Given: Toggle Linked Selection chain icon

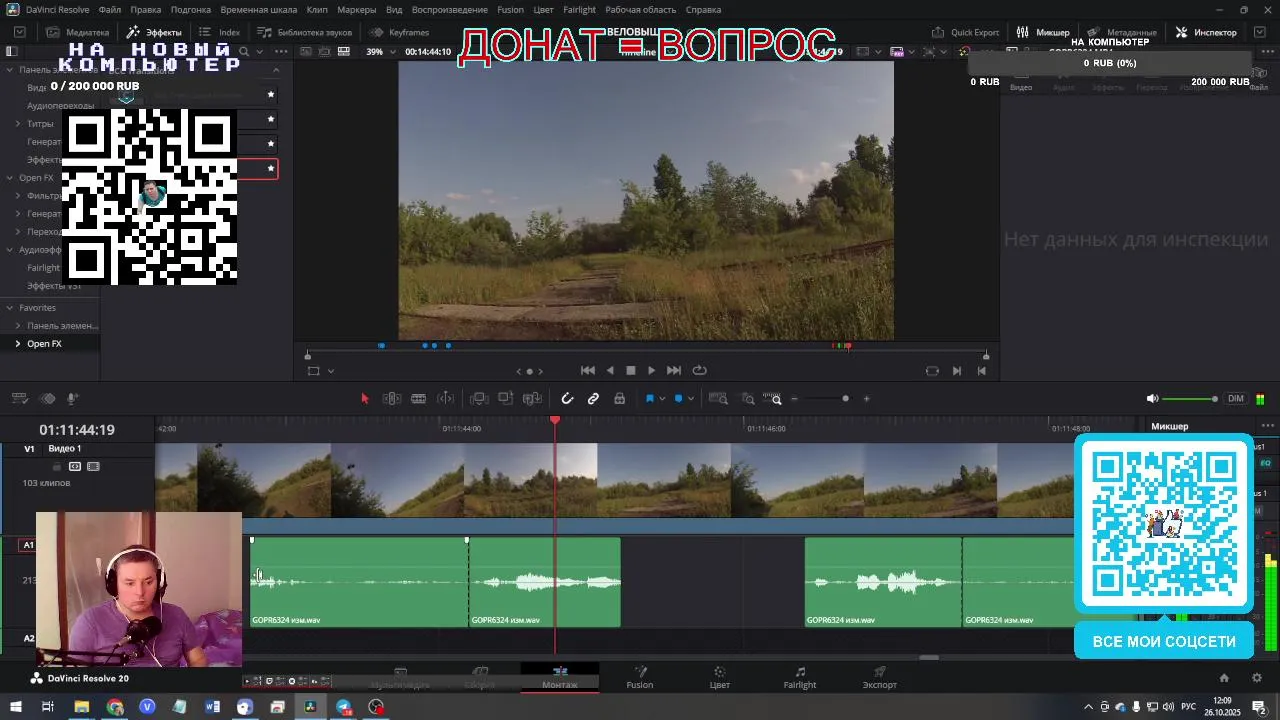Looking at the screenshot, I should pyautogui.click(x=593, y=399).
